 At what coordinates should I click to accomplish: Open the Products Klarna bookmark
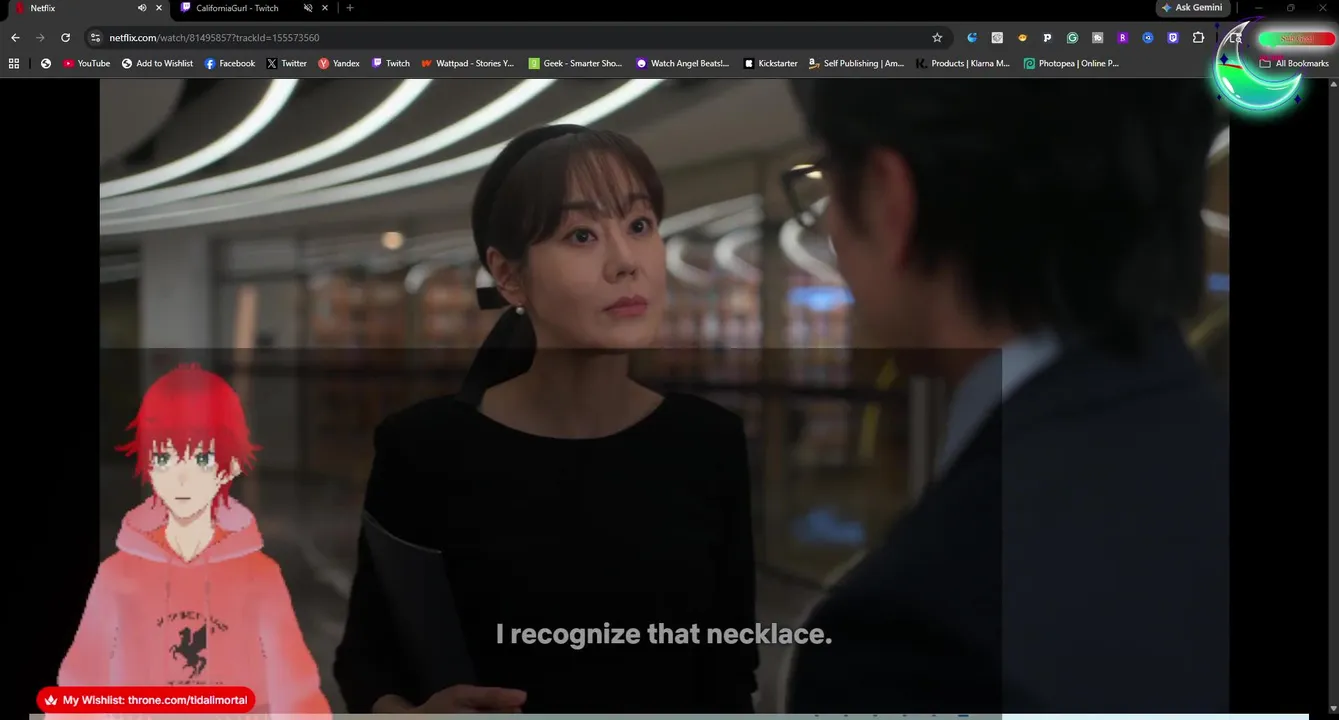tap(964, 63)
